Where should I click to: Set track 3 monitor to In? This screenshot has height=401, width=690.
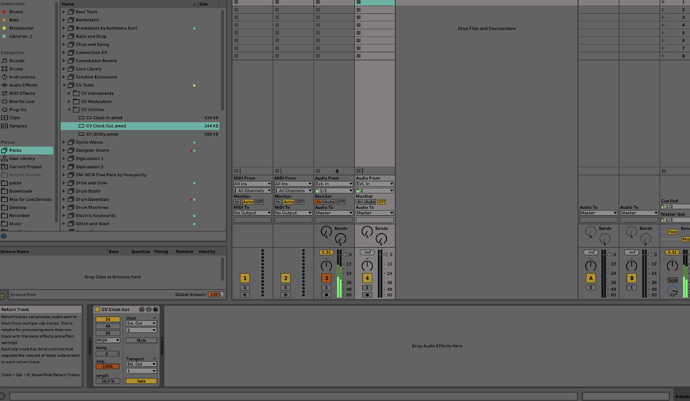pos(319,202)
